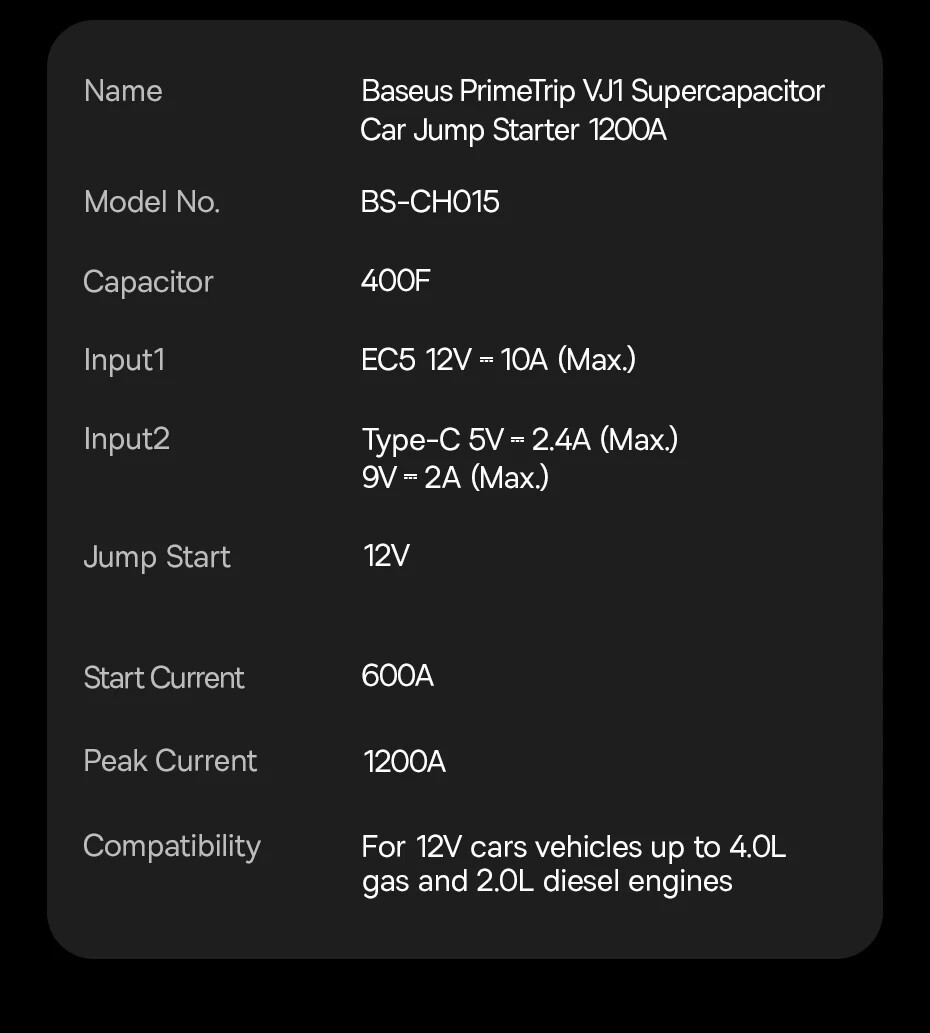Viewport: 930px width, 1033px height.
Task: Click the "Peak Current" label
Action: point(170,761)
